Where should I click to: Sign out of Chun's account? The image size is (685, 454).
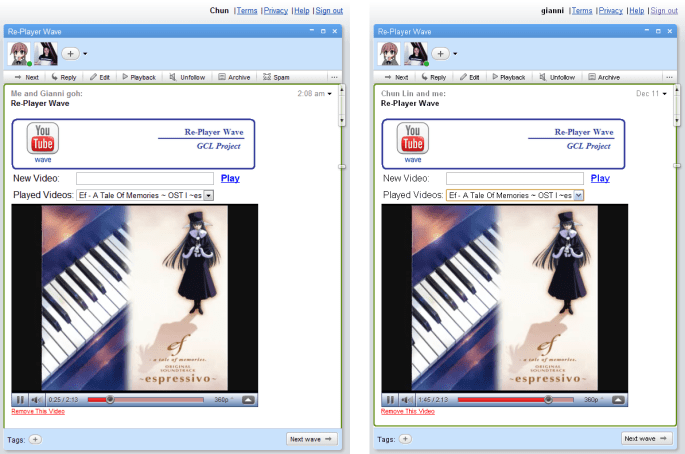pos(329,10)
